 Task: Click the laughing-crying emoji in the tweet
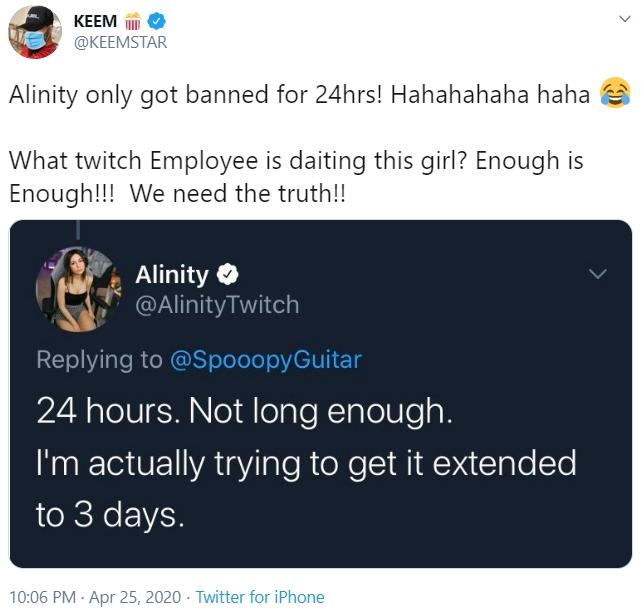(x=616, y=96)
